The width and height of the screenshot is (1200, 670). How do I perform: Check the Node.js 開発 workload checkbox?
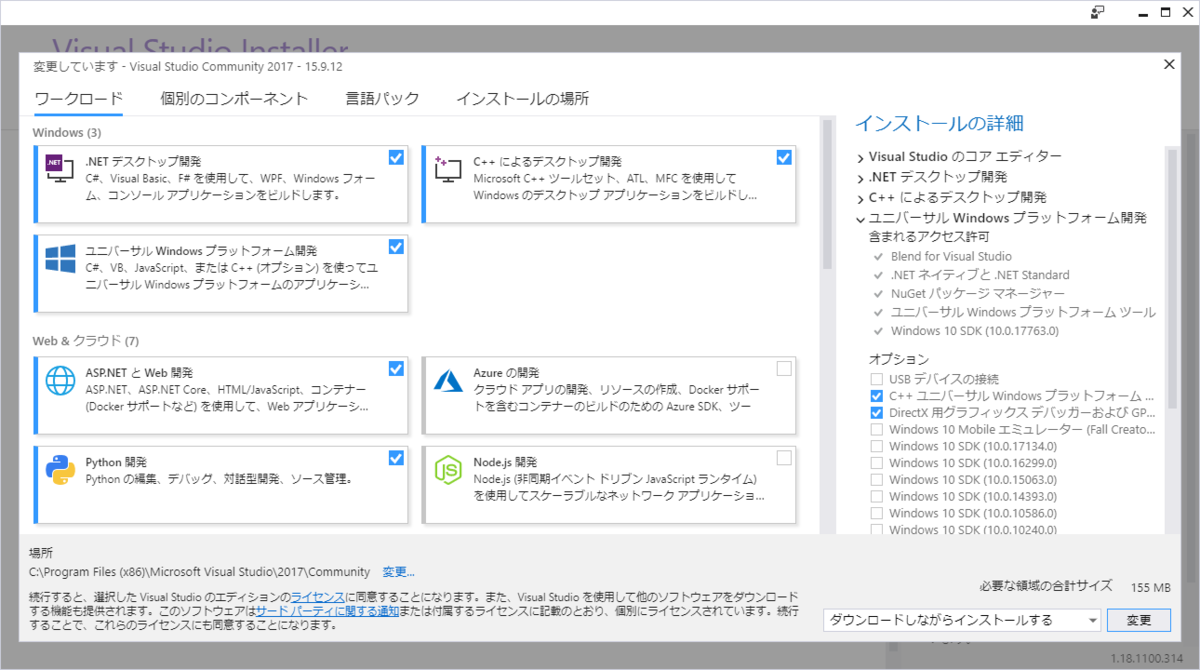coord(783,458)
